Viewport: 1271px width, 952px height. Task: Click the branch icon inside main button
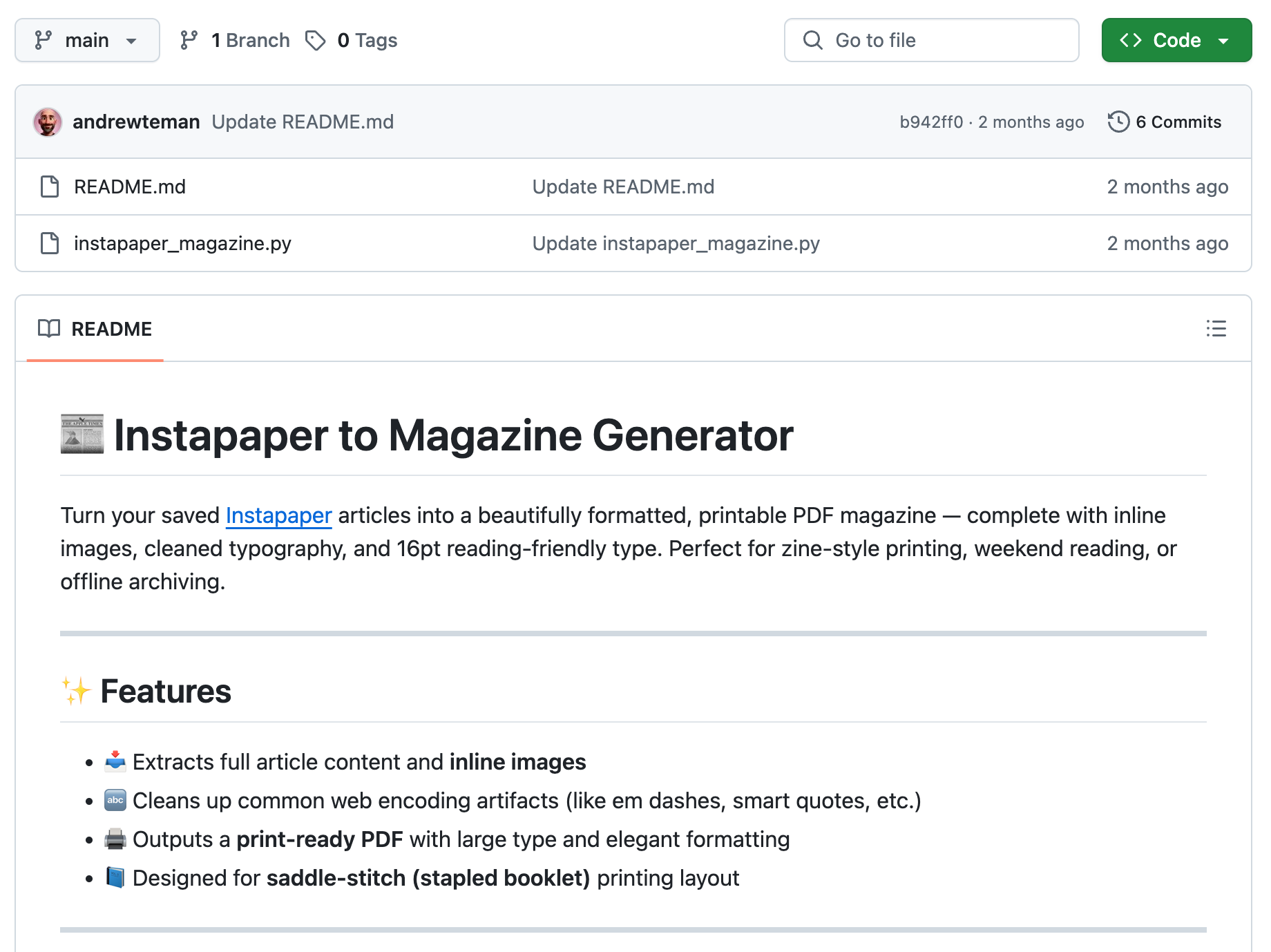tap(43, 40)
